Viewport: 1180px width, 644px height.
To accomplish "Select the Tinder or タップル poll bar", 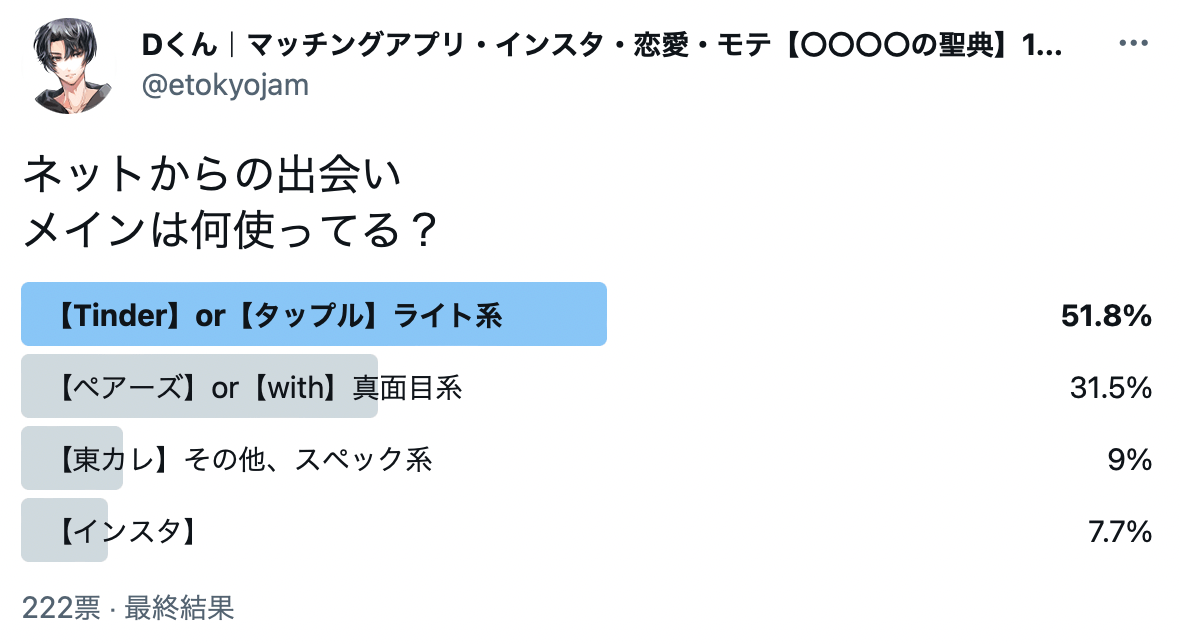I will 314,314.
